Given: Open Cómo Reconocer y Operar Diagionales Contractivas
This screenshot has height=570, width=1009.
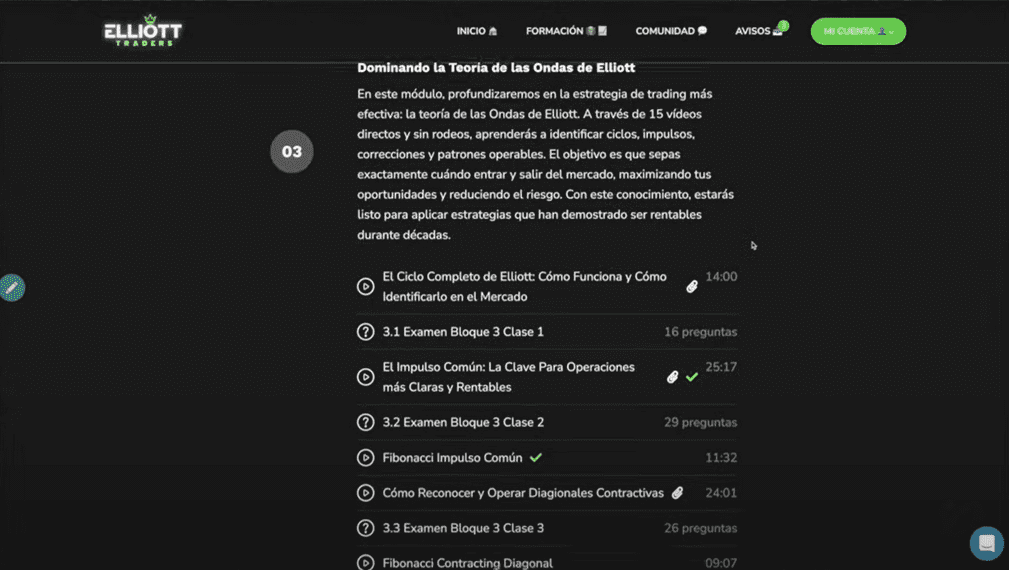Looking at the screenshot, I should click(523, 493).
